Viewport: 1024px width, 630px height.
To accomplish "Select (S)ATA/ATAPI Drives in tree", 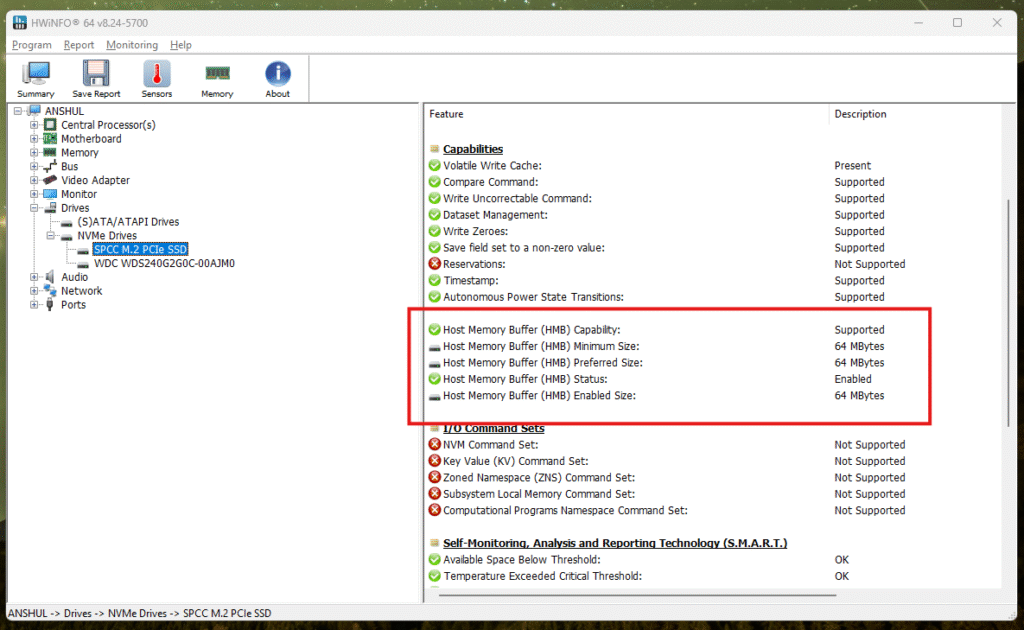I will [x=128, y=222].
